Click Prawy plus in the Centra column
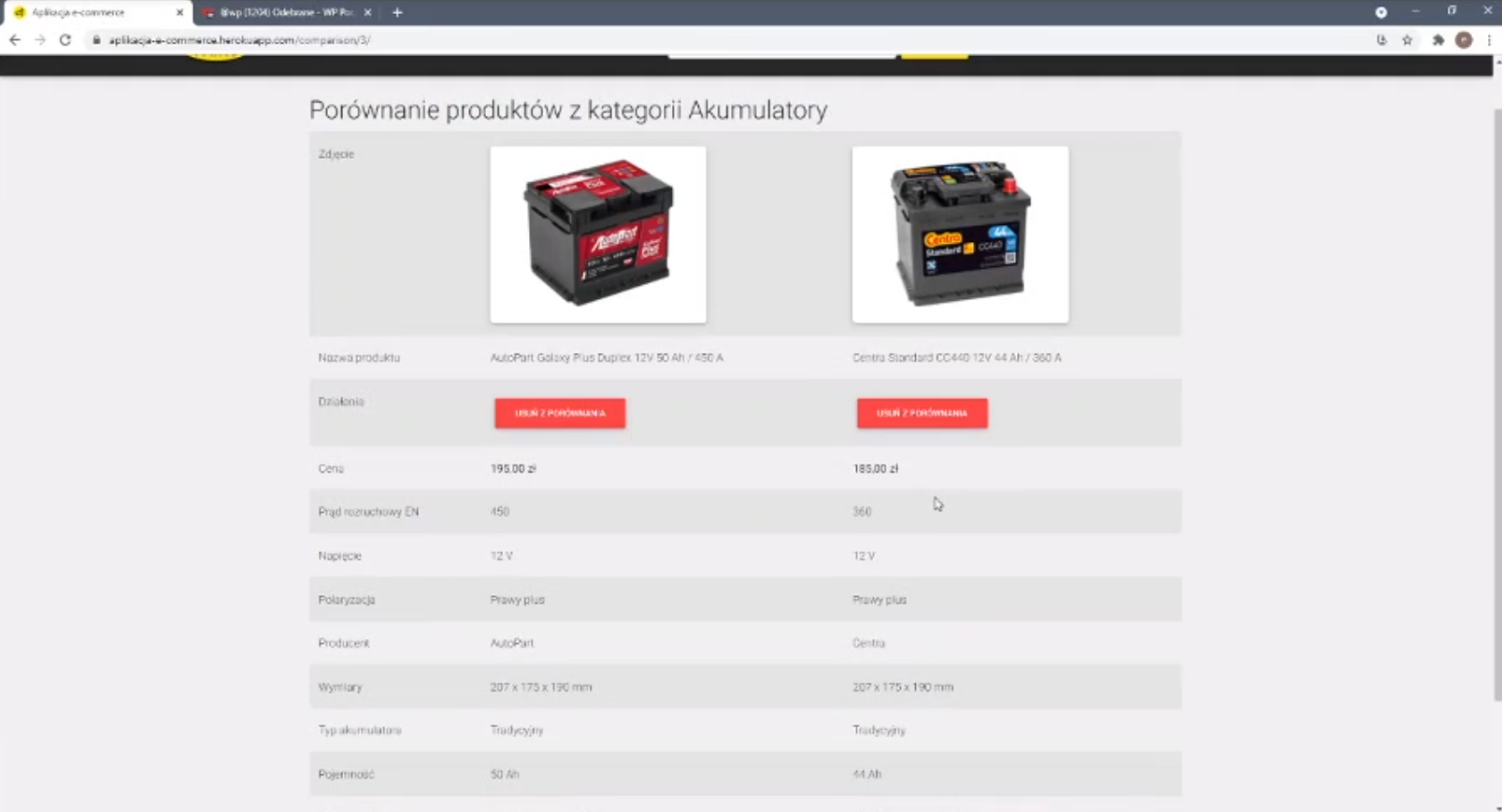The image size is (1502, 812). coord(880,600)
